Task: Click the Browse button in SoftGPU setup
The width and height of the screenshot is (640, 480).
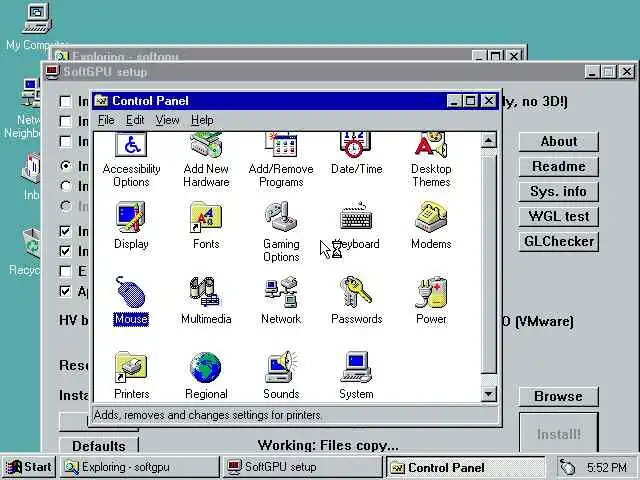Action: pos(558,396)
